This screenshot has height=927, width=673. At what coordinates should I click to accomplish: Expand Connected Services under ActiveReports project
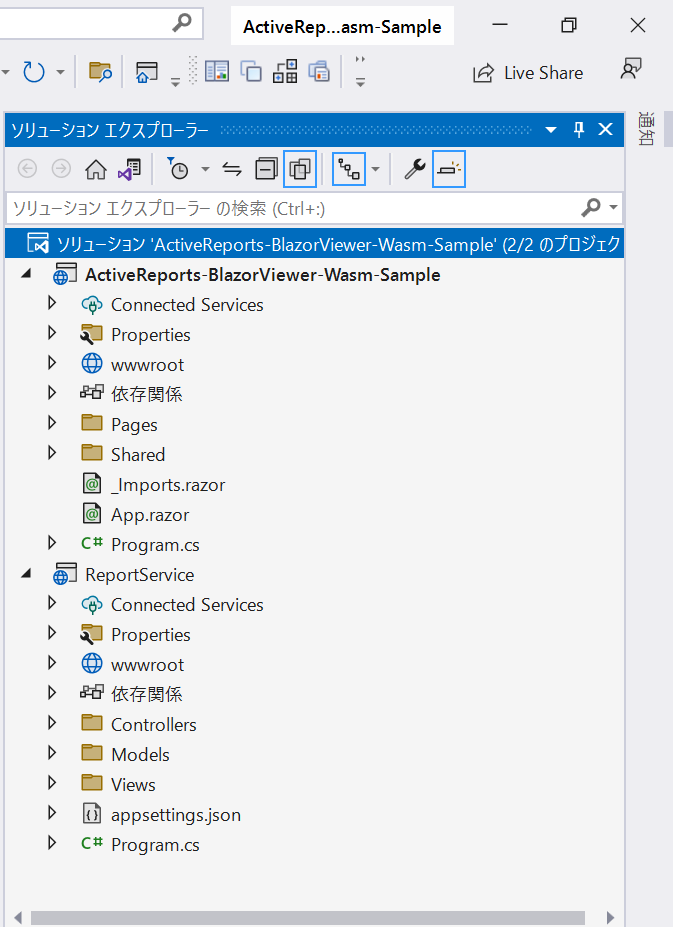[x=52, y=303]
